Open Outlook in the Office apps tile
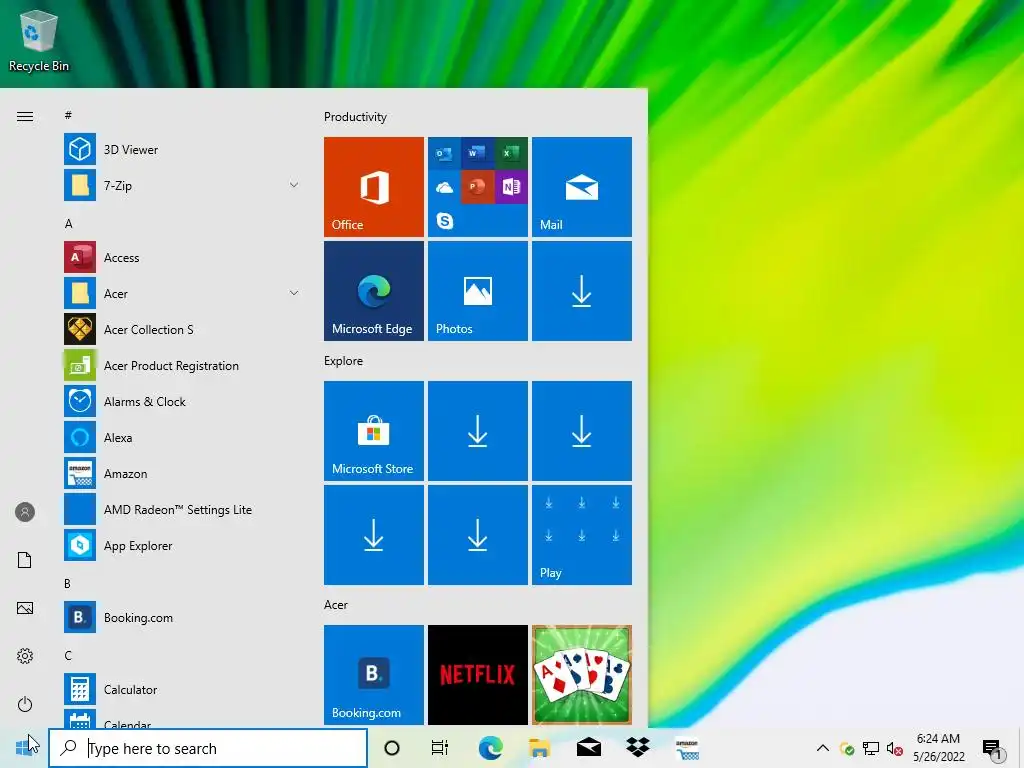The width and height of the screenshot is (1024, 768). tap(444, 154)
